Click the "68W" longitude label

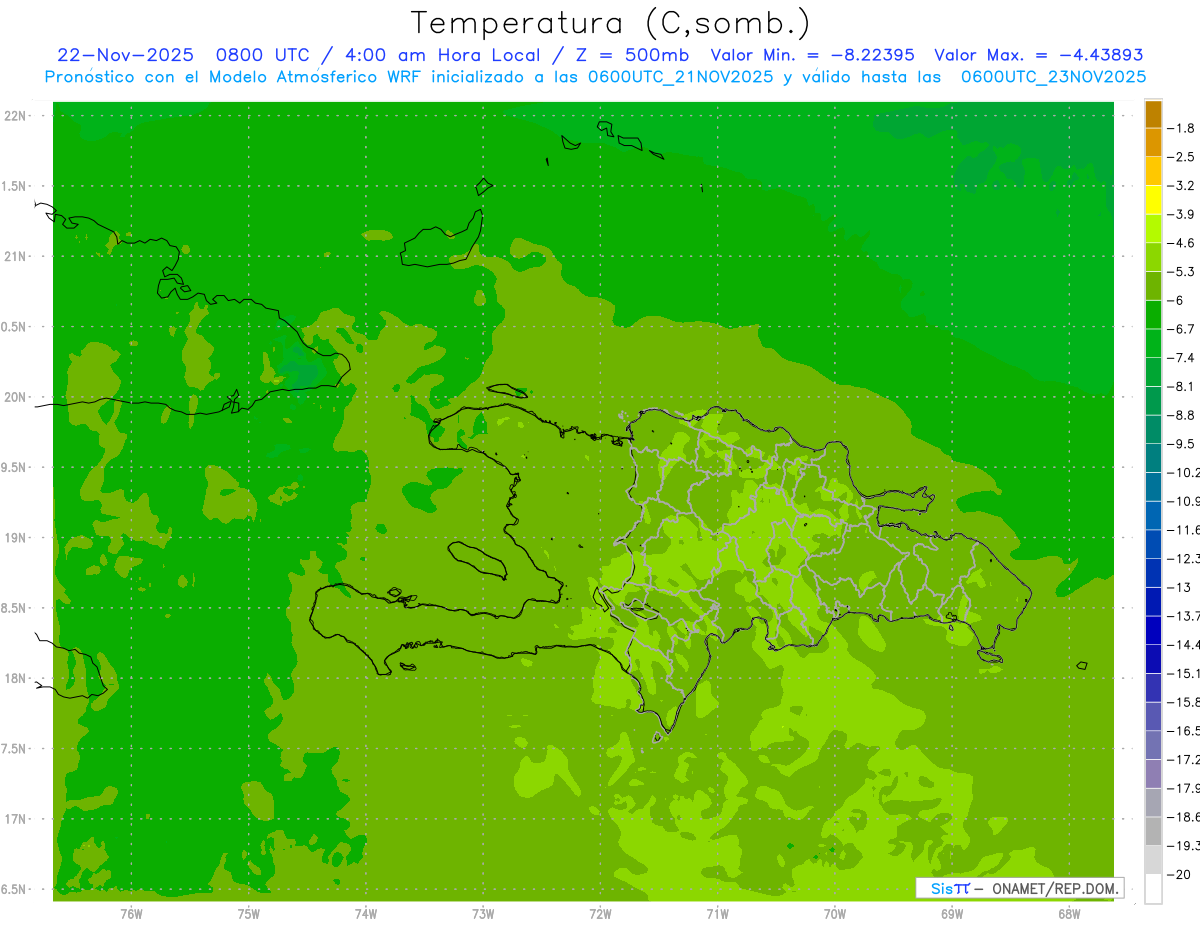(x=1069, y=913)
